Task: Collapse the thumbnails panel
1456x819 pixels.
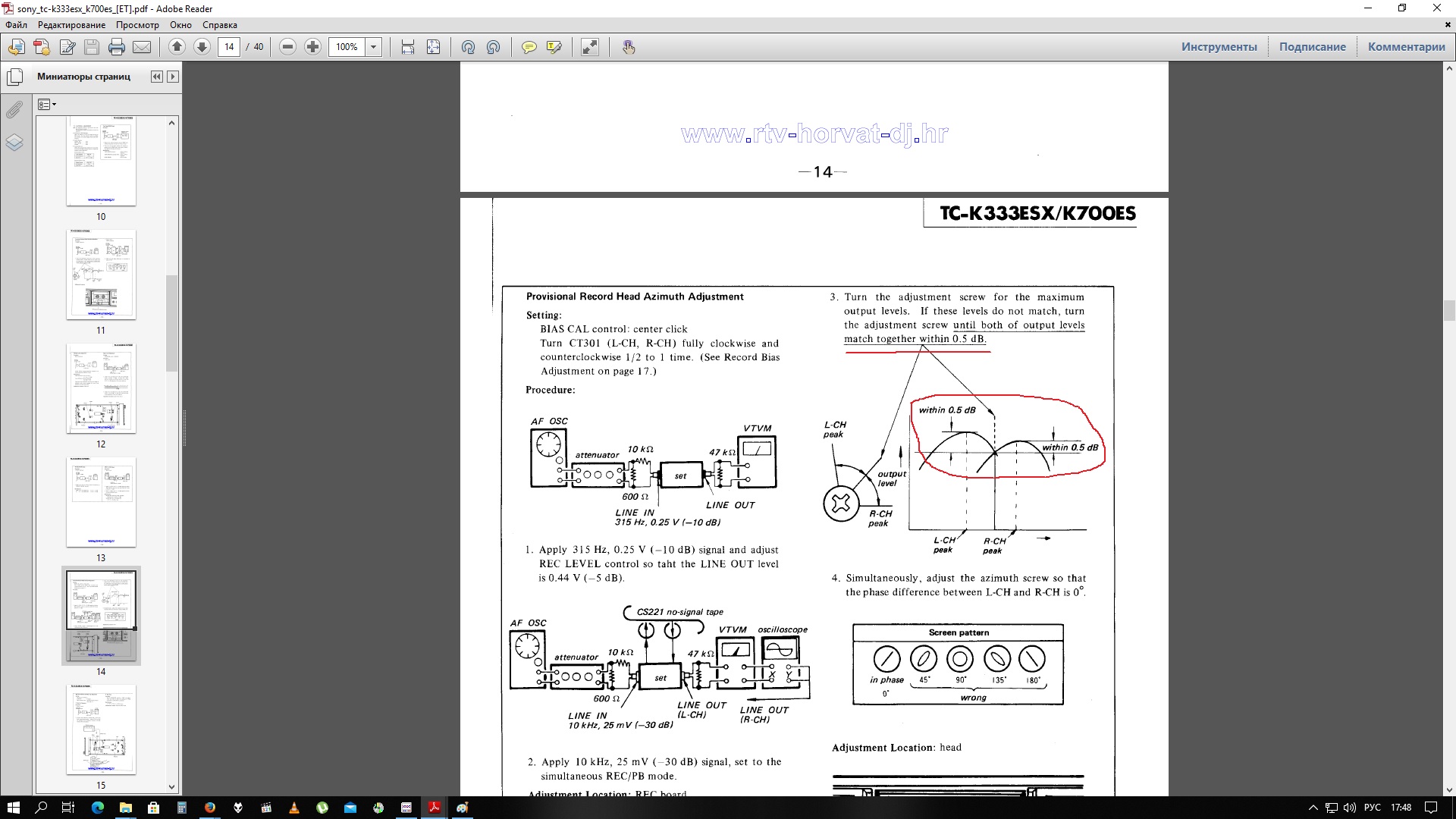Action: tap(157, 77)
